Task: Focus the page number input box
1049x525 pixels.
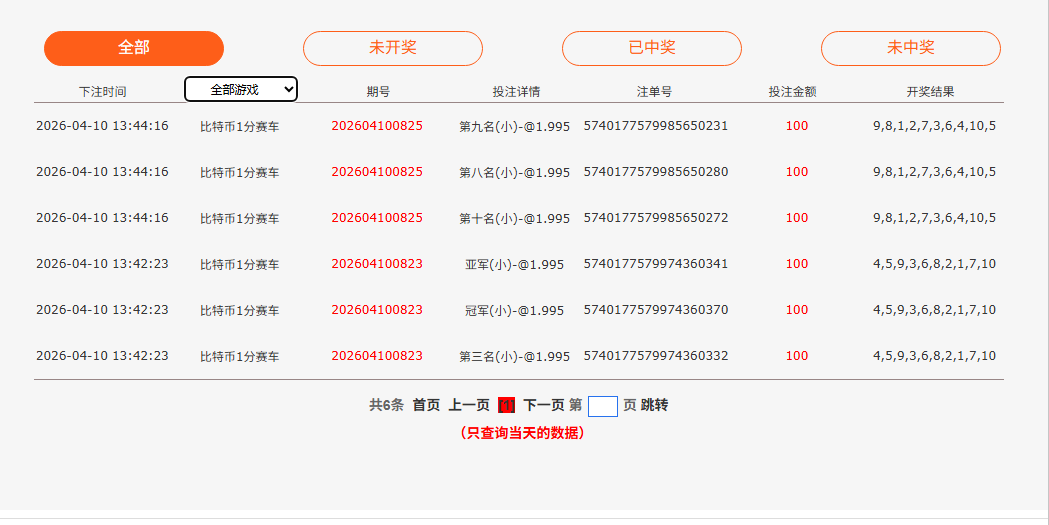Action: (x=603, y=406)
